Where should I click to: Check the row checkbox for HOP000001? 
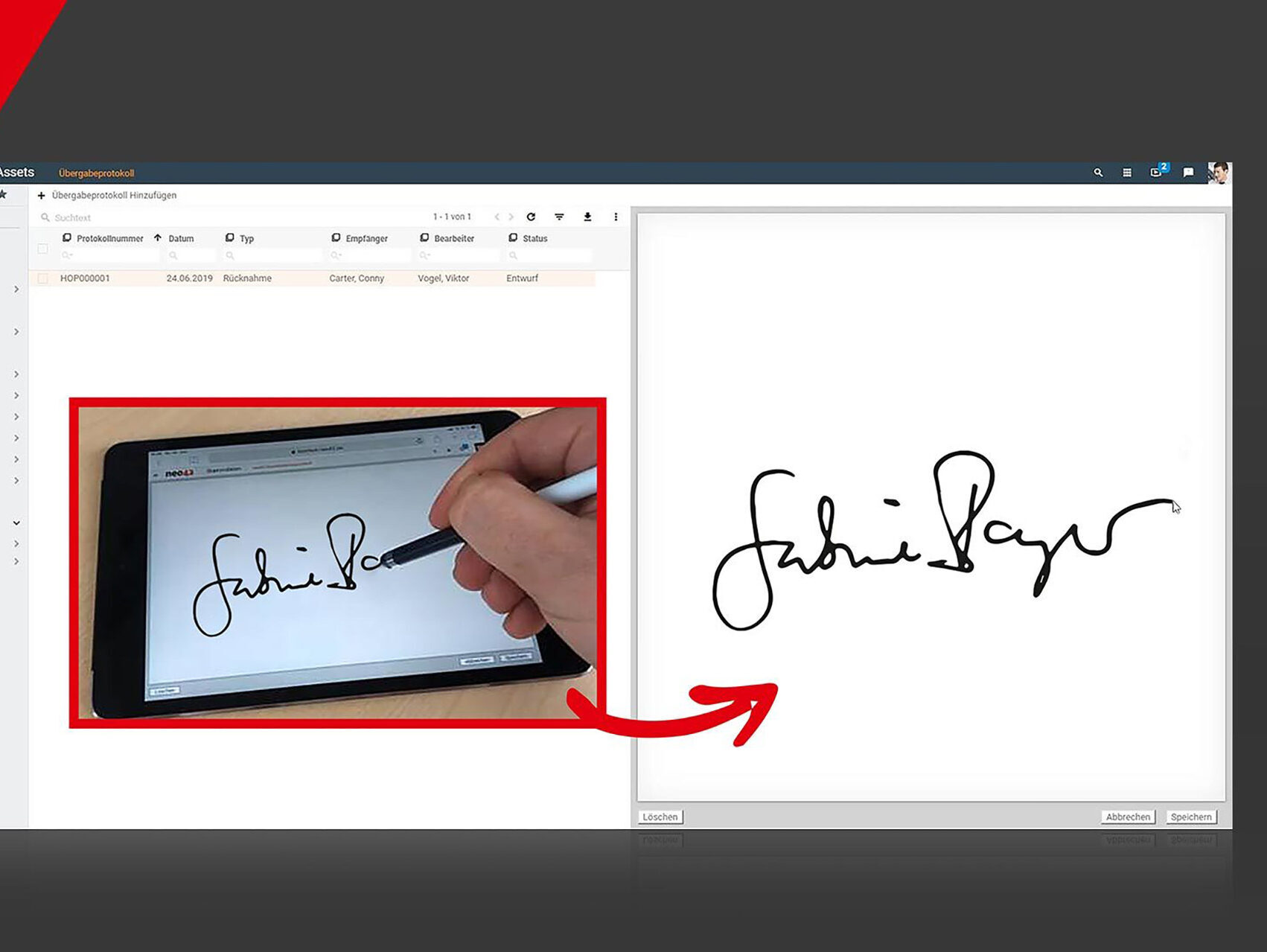[x=43, y=278]
